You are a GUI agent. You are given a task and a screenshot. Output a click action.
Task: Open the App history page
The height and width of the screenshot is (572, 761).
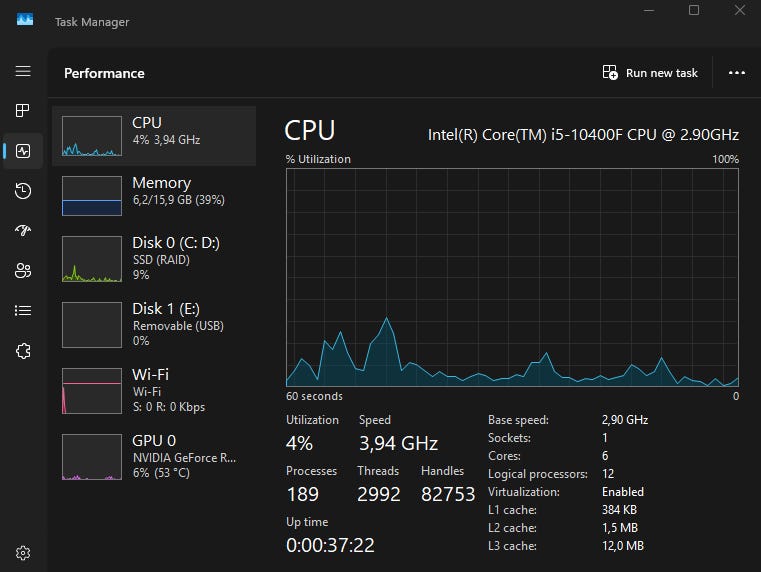pos(23,191)
